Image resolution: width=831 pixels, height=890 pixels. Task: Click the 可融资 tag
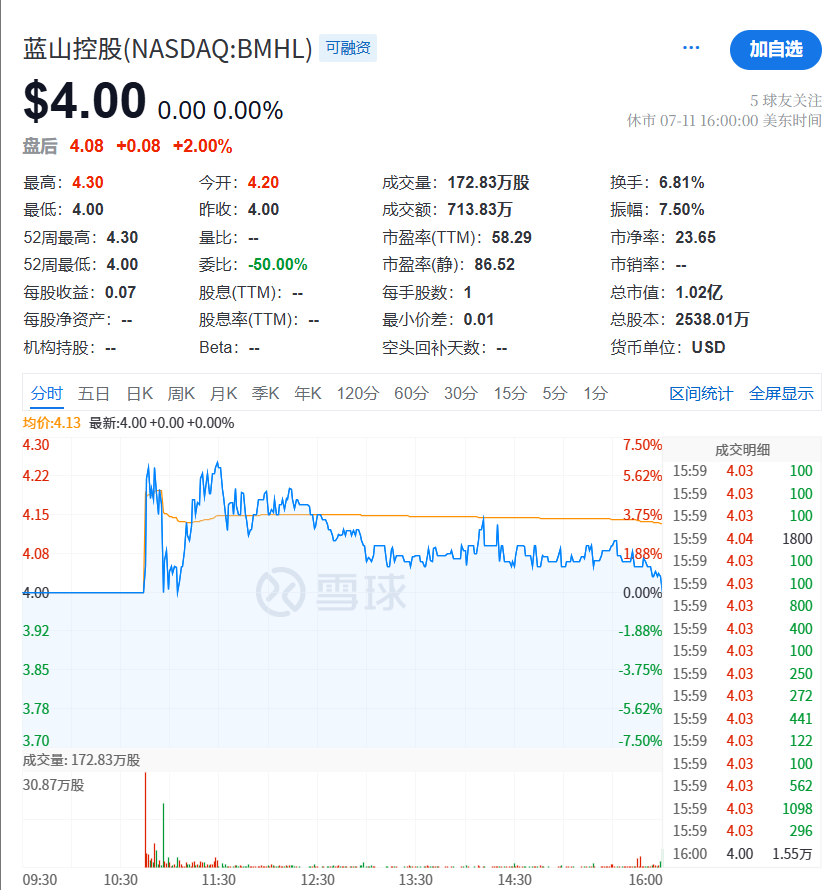[348, 48]
